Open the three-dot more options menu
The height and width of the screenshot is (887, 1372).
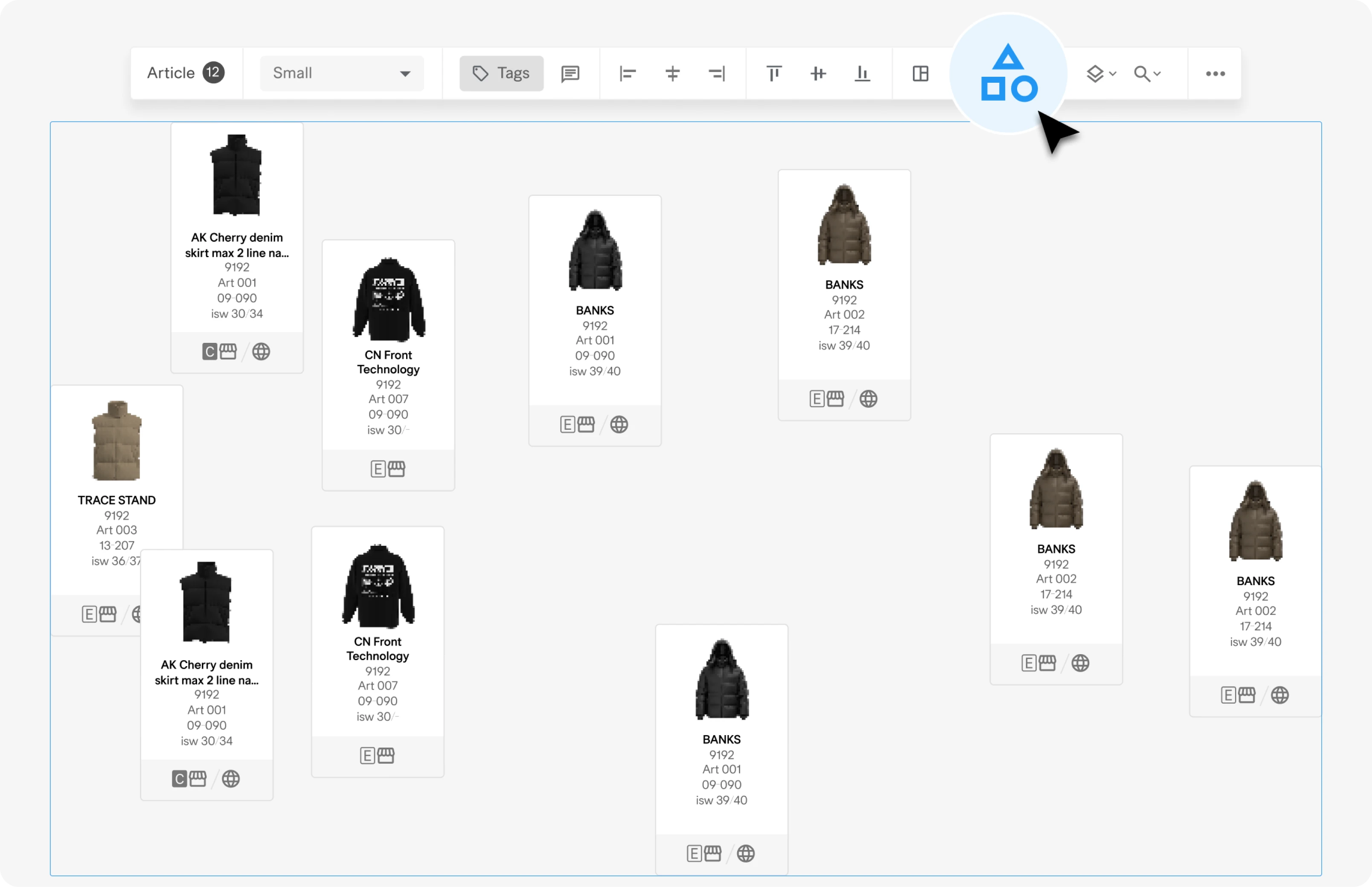click(1215, 74)
